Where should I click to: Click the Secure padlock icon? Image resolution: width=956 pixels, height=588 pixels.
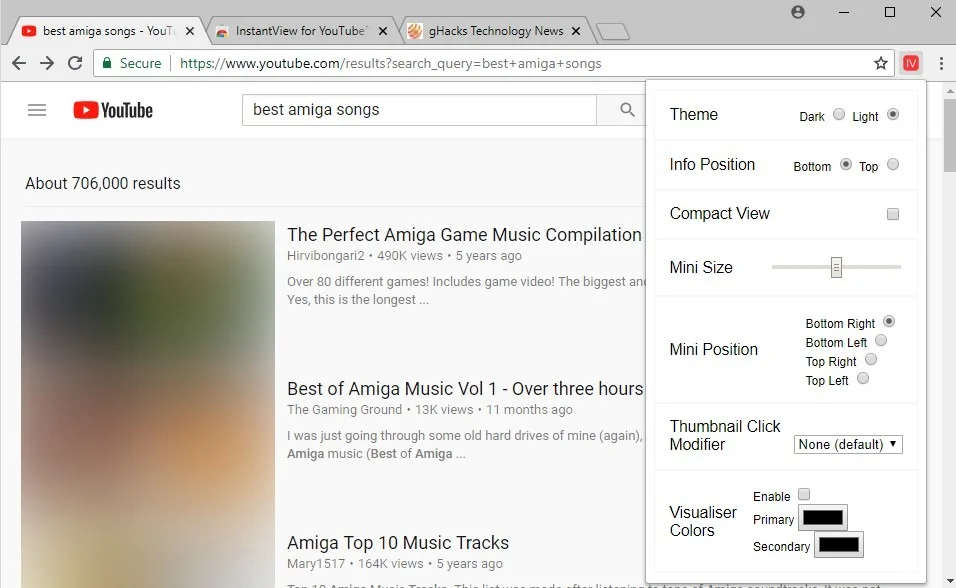(107, 63)
